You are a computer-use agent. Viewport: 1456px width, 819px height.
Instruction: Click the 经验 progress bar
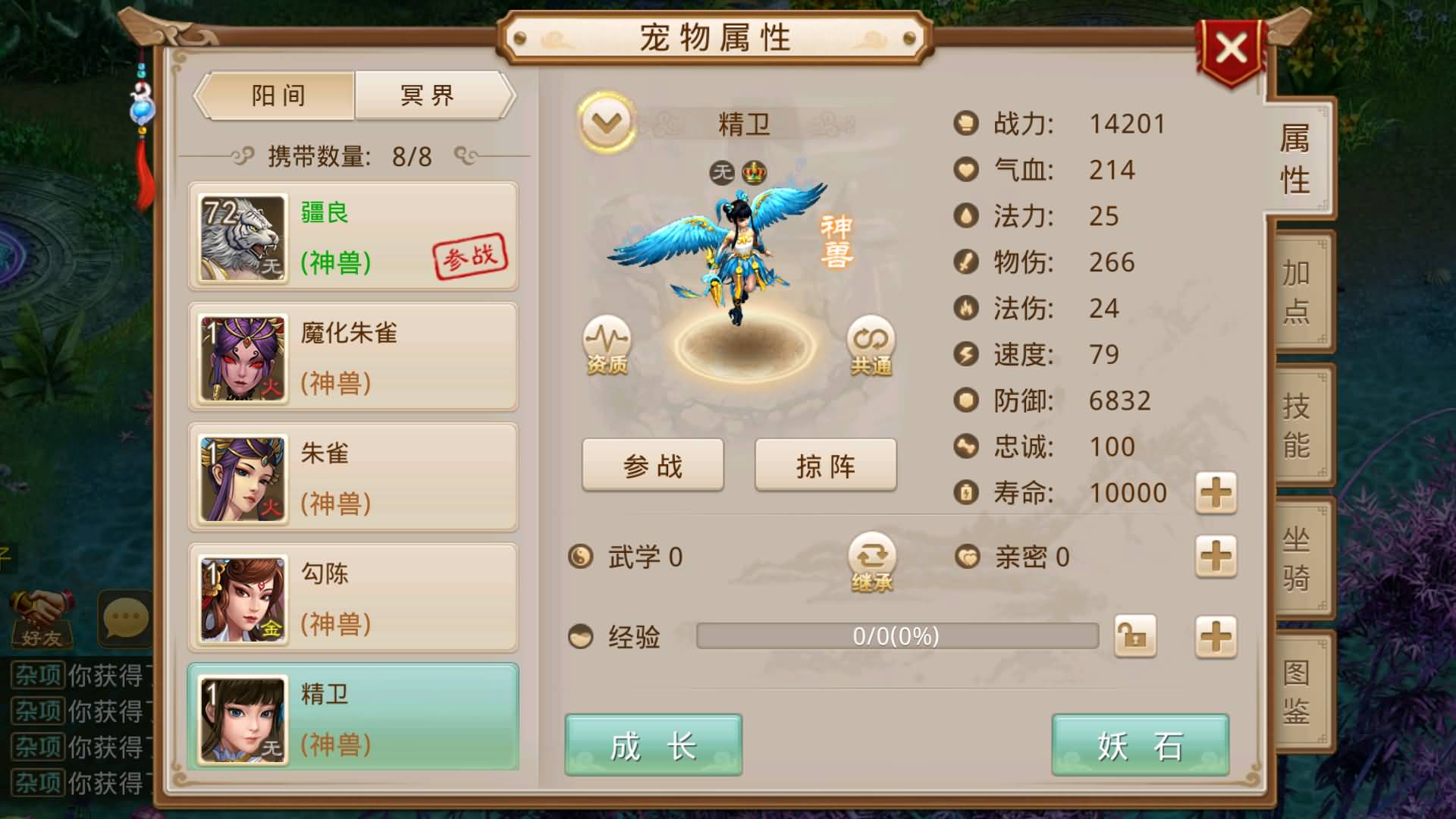pyautogui.click(x=897, y=635)
